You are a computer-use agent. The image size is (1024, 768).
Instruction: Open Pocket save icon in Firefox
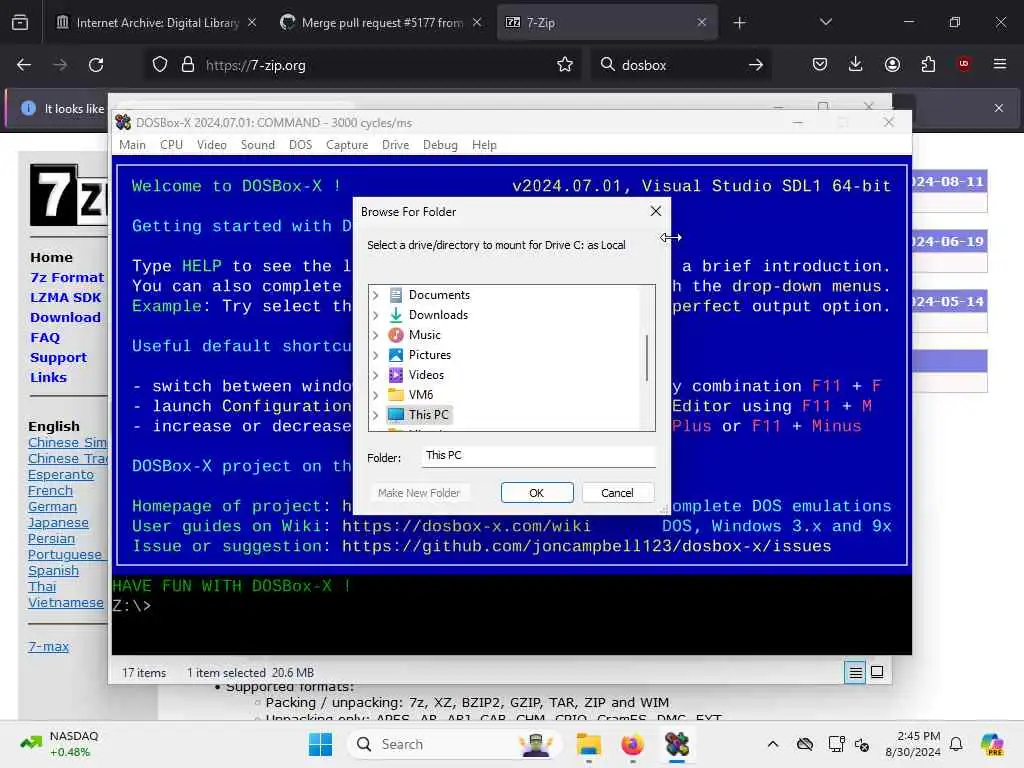coord(820,65)
